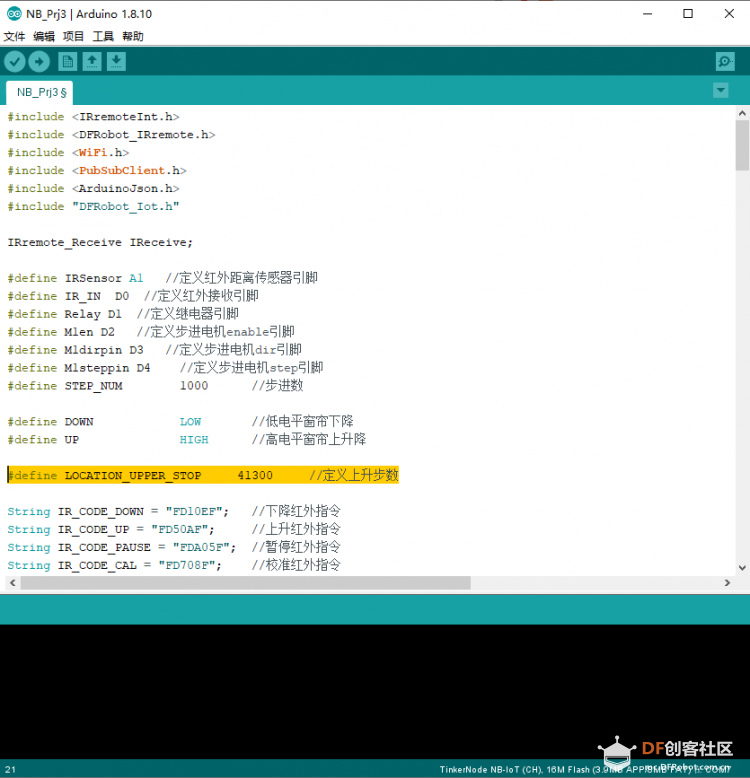
Task: Open the 文件 menu
Action: tap(14, 36)
